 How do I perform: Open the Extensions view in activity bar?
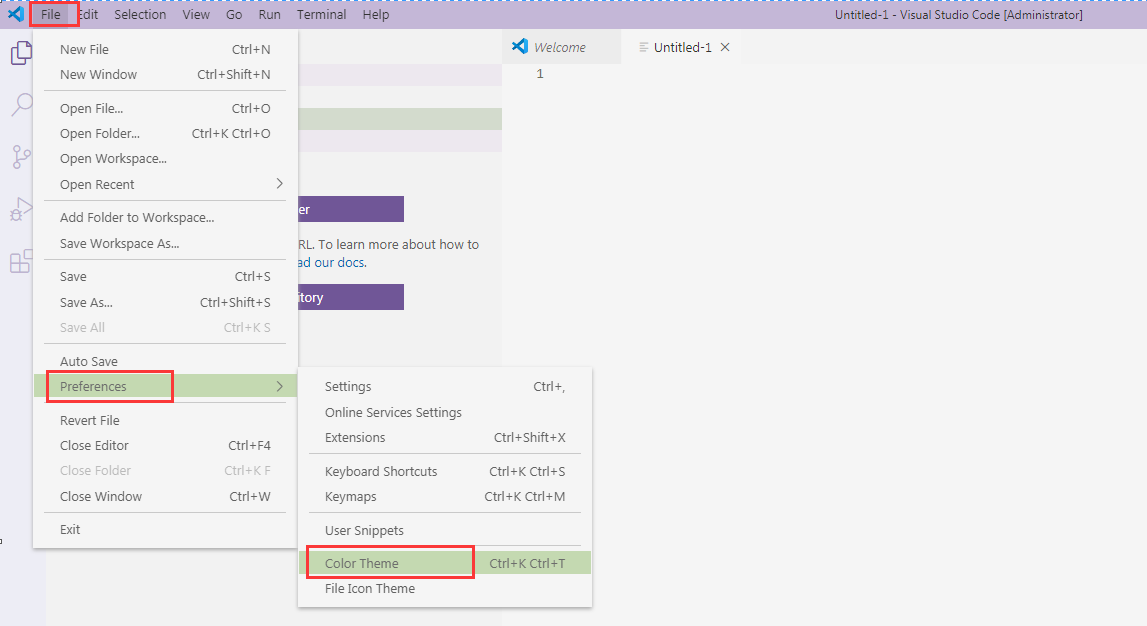(21, 261)
